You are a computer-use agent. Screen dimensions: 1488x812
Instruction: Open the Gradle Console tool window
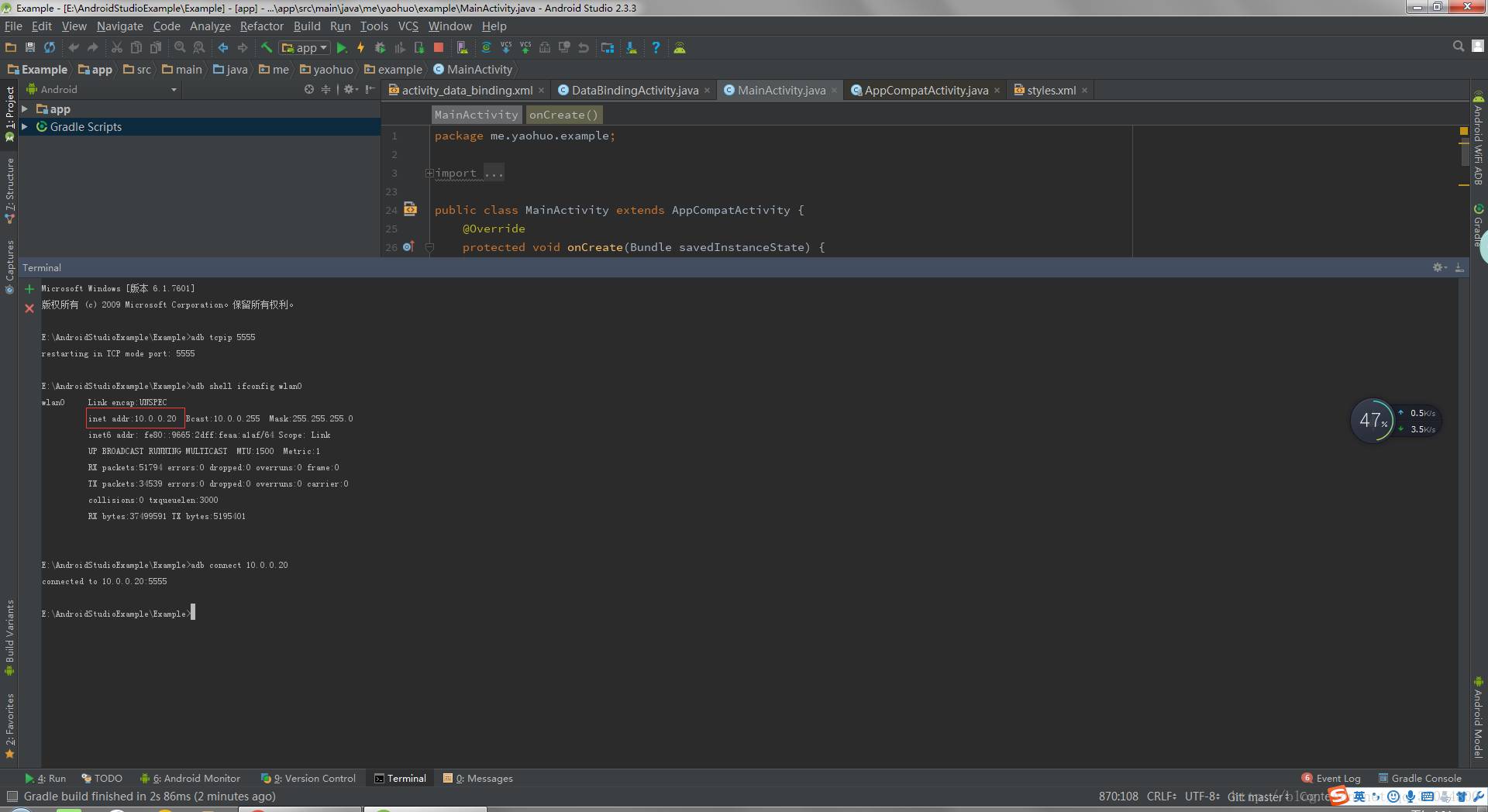(1421, 779)
